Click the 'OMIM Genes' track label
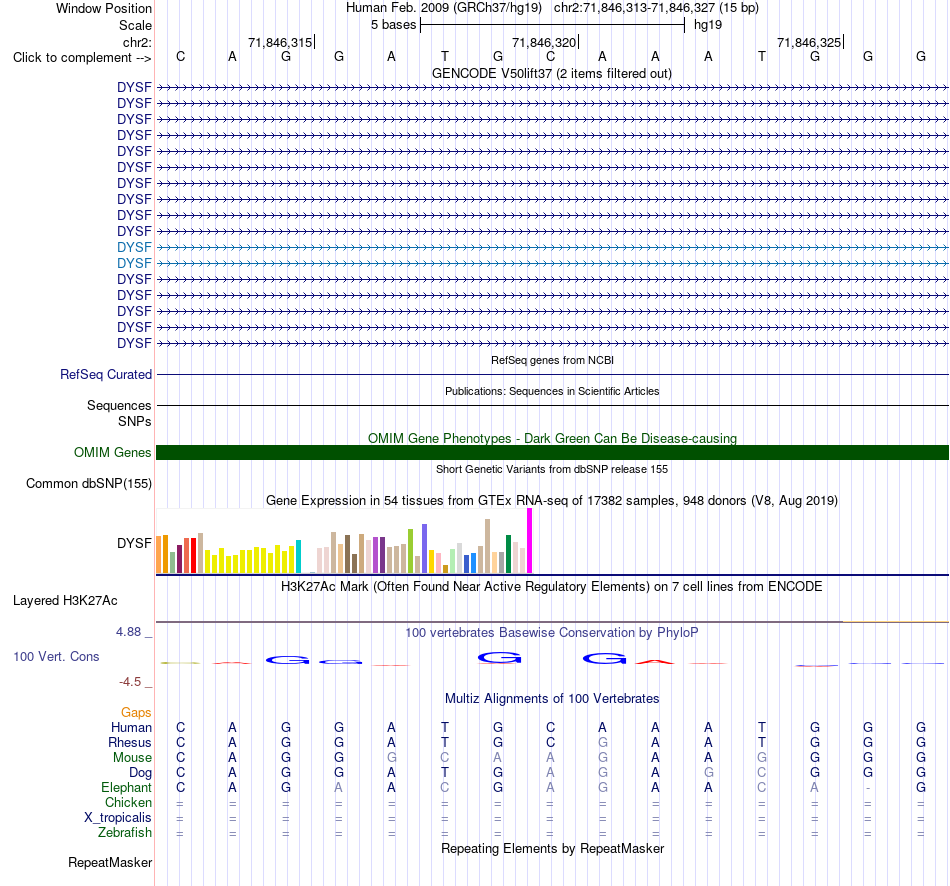The height and width of the screenshot is (886, 950). point(112,453)
